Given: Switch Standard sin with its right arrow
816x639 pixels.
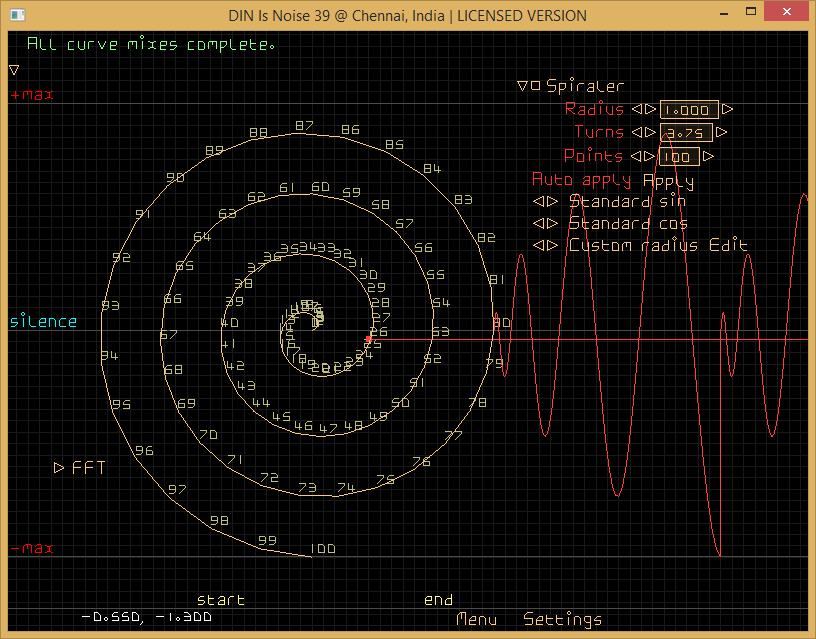Looking at the screenshot, I should pos(551,201).
